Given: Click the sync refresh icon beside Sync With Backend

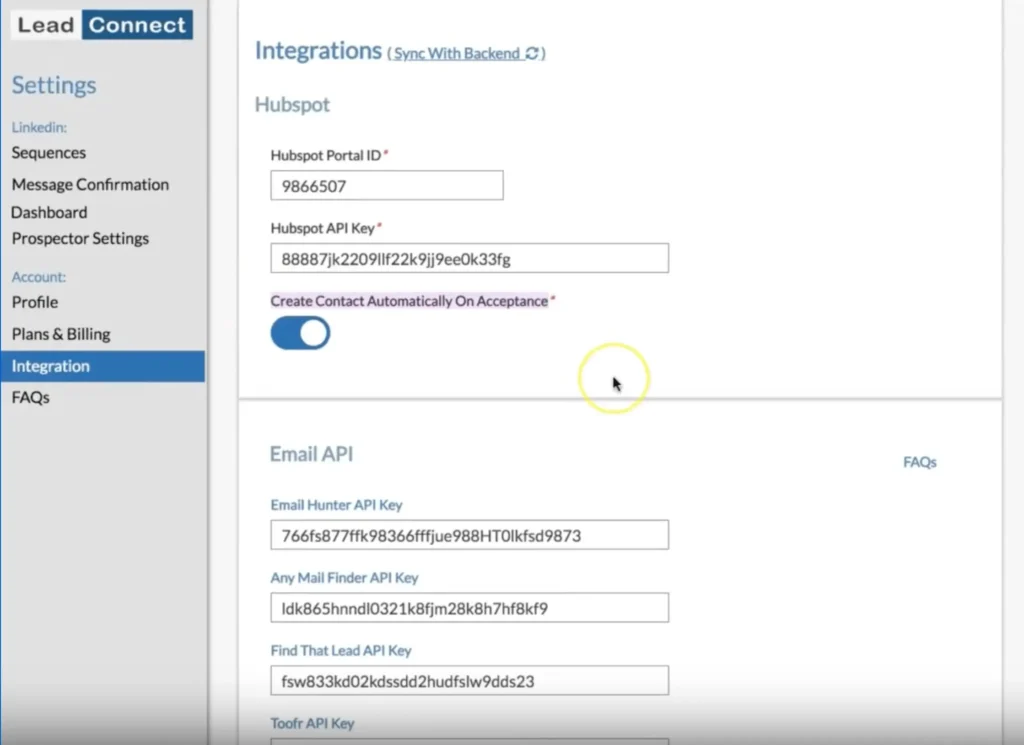Looking at the screenshot, I should (532, 53).
